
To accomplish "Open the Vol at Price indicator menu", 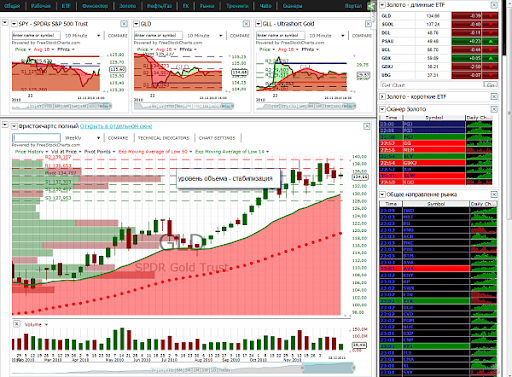I will click(x=66, y=152).
